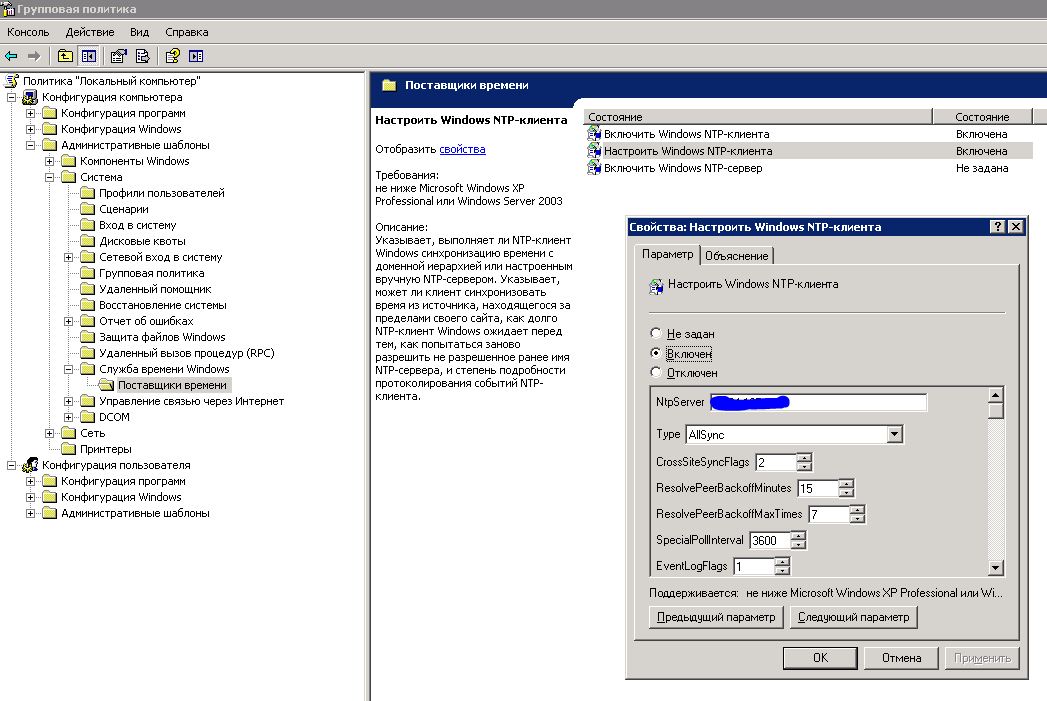Click the OK button
Image resolution: width=1047 pixels, height=701 pixels.
tap(820, 658)
